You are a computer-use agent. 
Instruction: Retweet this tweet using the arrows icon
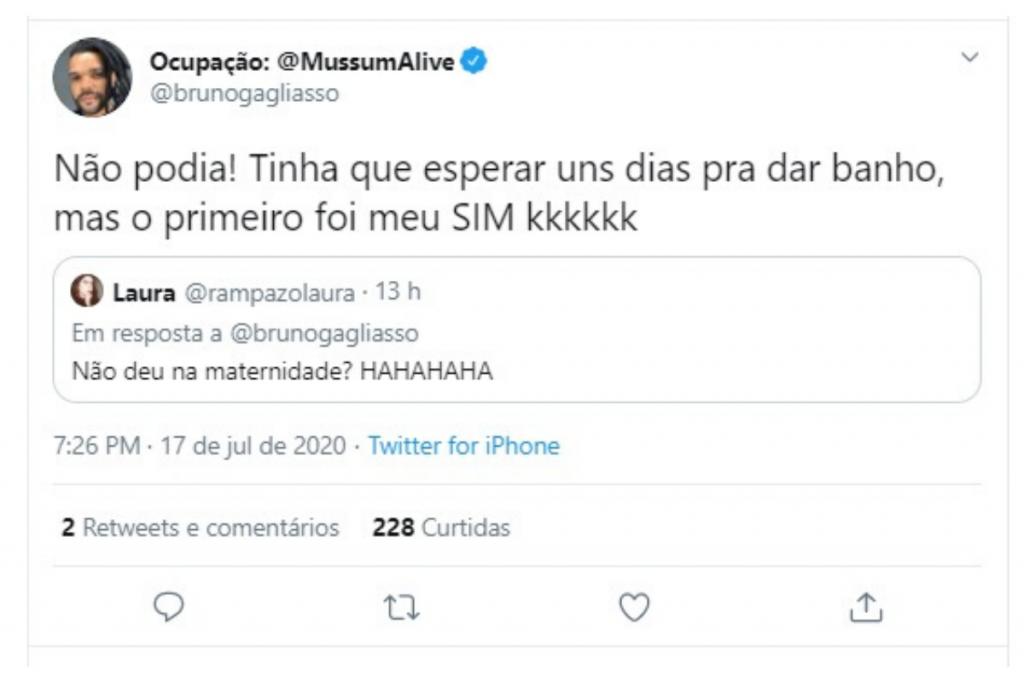coord(402,607)
